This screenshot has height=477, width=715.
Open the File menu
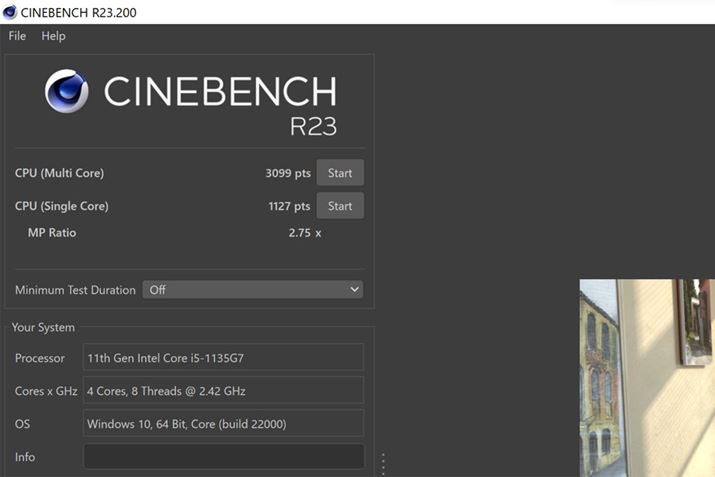tap(17, 36)
